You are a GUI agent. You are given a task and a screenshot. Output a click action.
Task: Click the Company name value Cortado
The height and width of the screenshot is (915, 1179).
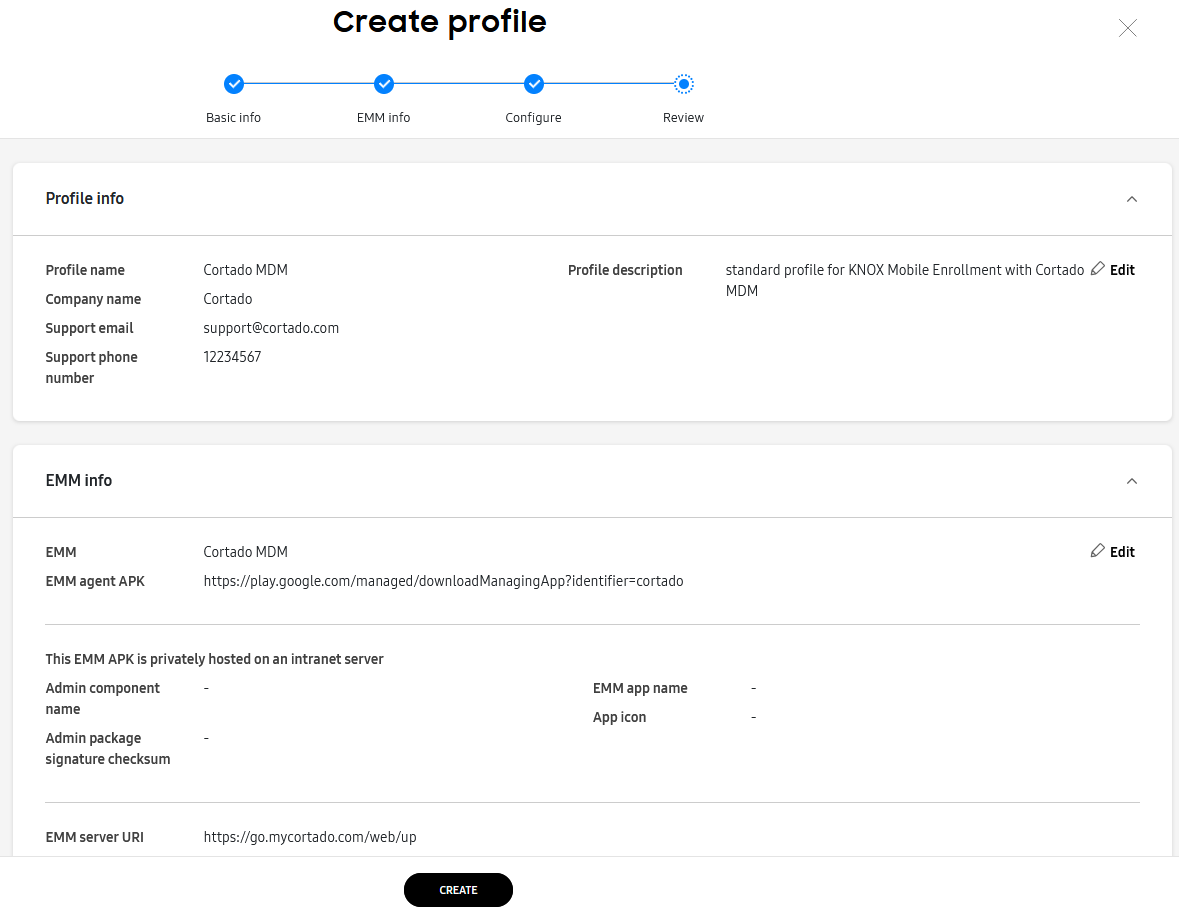click(x=228, y=299)
